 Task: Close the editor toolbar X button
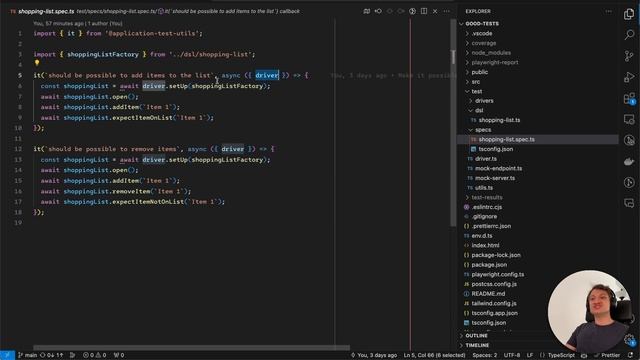click(435, 11)
